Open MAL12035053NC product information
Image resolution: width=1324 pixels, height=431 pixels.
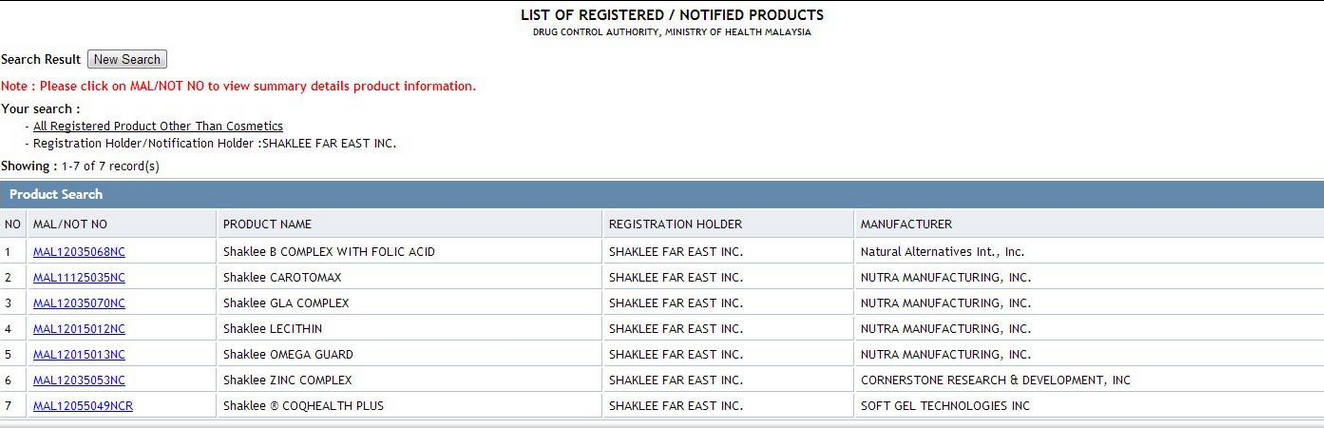[x=79, y=381]
